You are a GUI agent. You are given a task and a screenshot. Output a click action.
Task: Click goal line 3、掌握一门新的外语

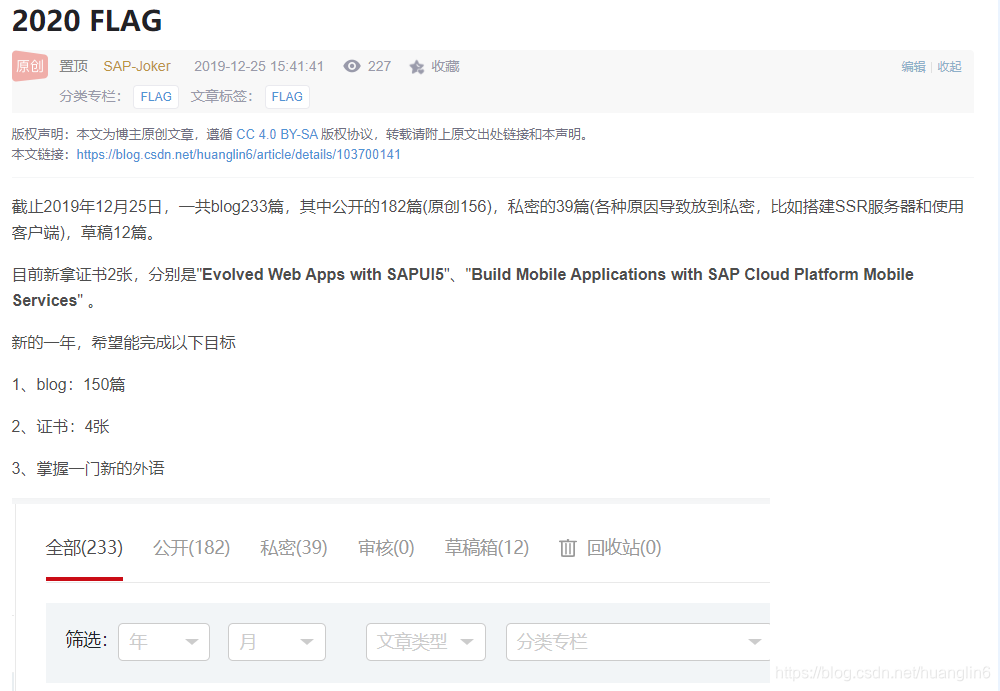tap(88, 469)
